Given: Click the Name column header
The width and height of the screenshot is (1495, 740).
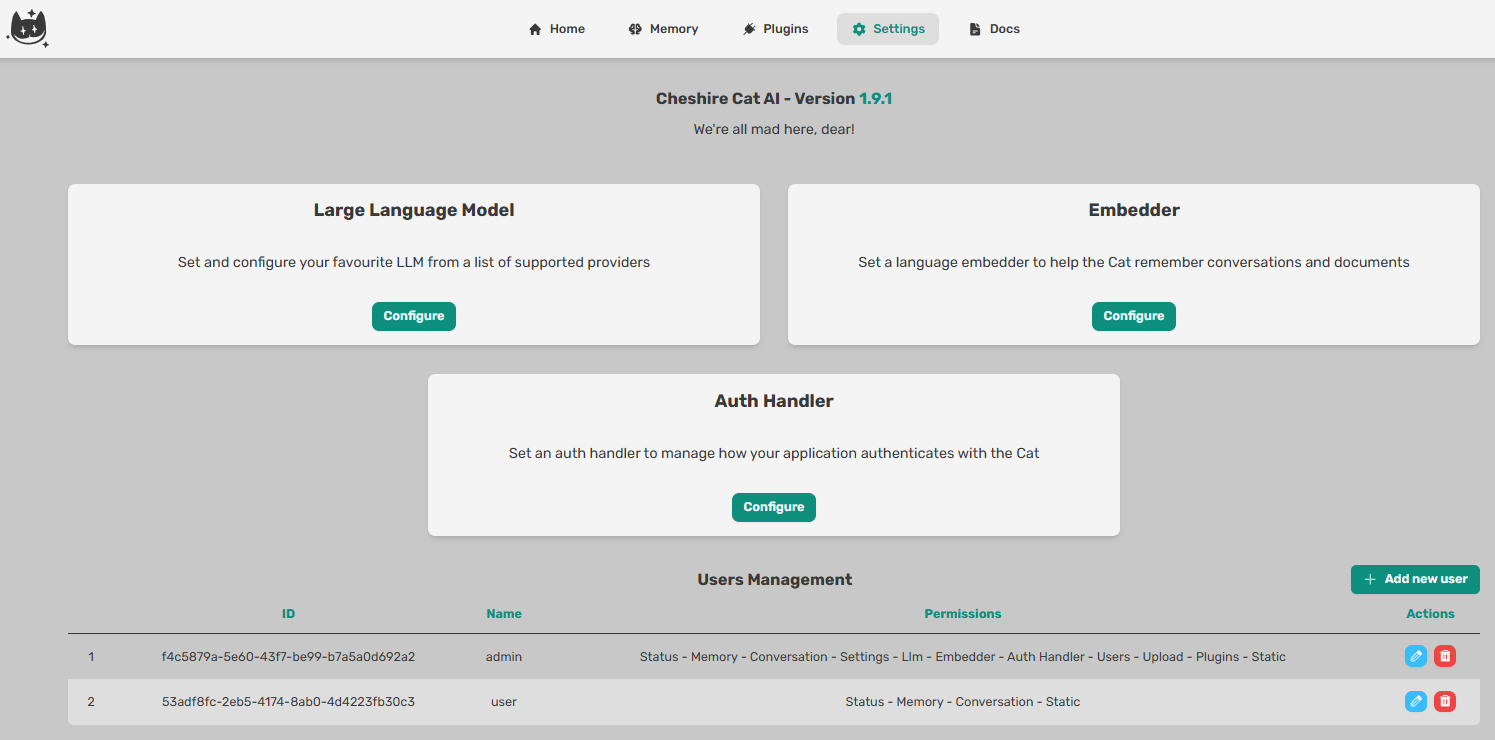Looking at the screenshot, I should coord(504,614).
